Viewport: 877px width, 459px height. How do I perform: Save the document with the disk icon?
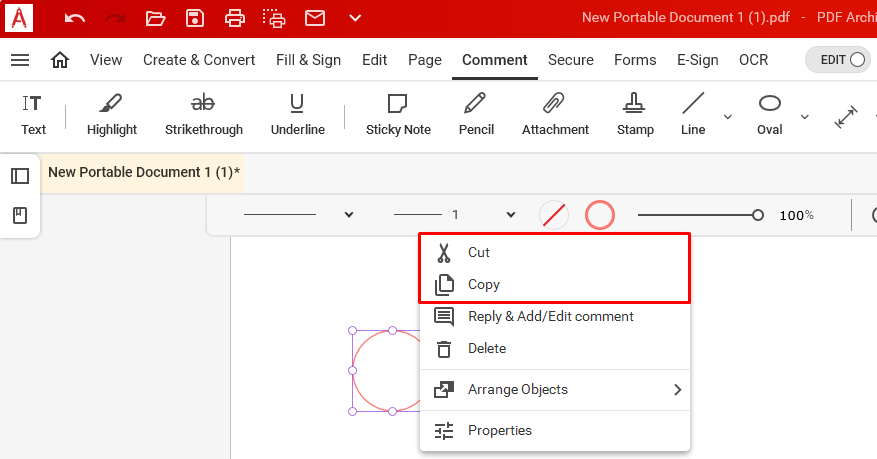195,18
